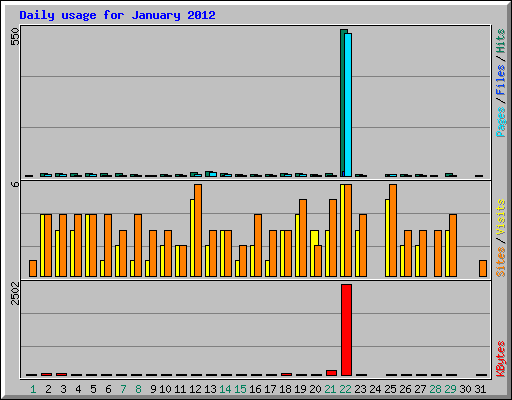This screenshot has width=512, height=400.
Task: Click the small hits bar for day 13
Action: (x=208, y=174)
